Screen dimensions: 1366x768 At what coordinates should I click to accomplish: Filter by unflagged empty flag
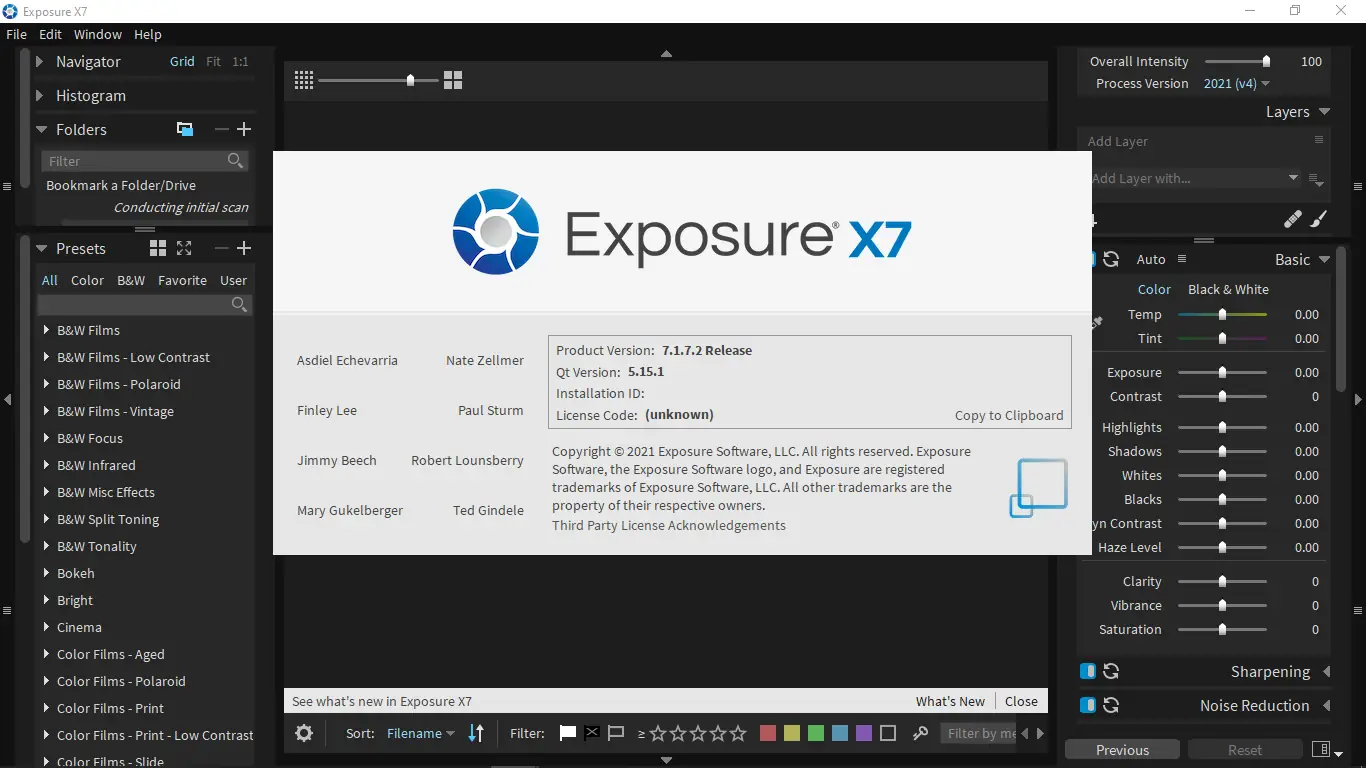click(616, 733)
